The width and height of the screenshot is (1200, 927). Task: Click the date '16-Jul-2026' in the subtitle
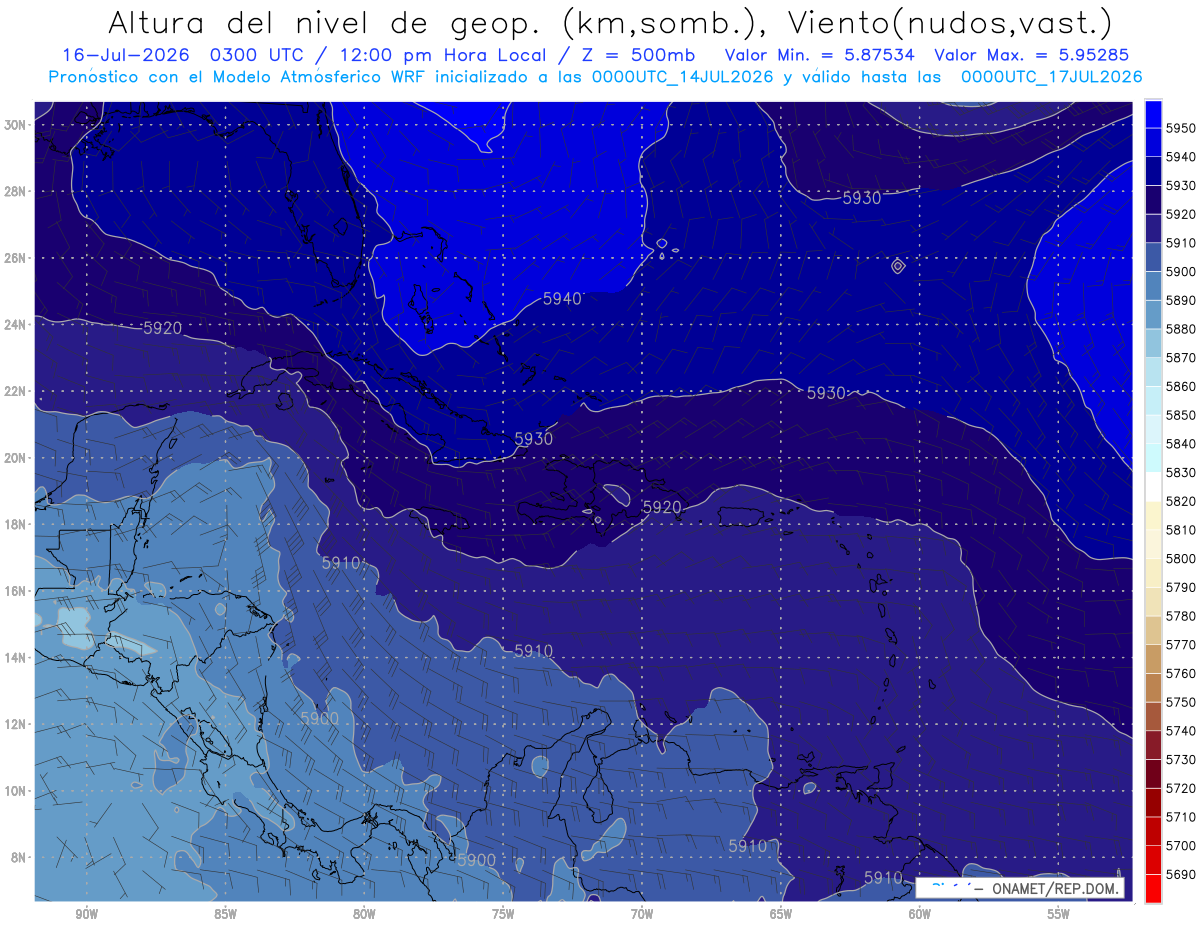[x=124, y=56]
